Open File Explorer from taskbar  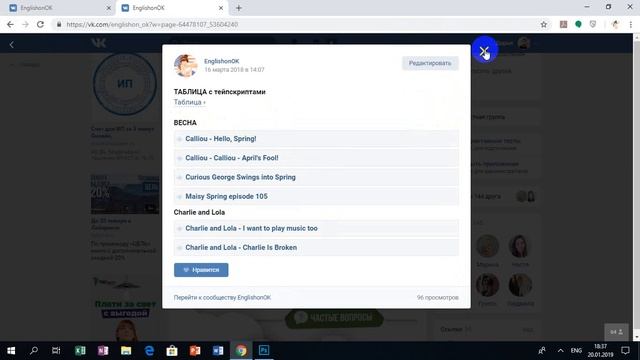click(x=126, y=351)
